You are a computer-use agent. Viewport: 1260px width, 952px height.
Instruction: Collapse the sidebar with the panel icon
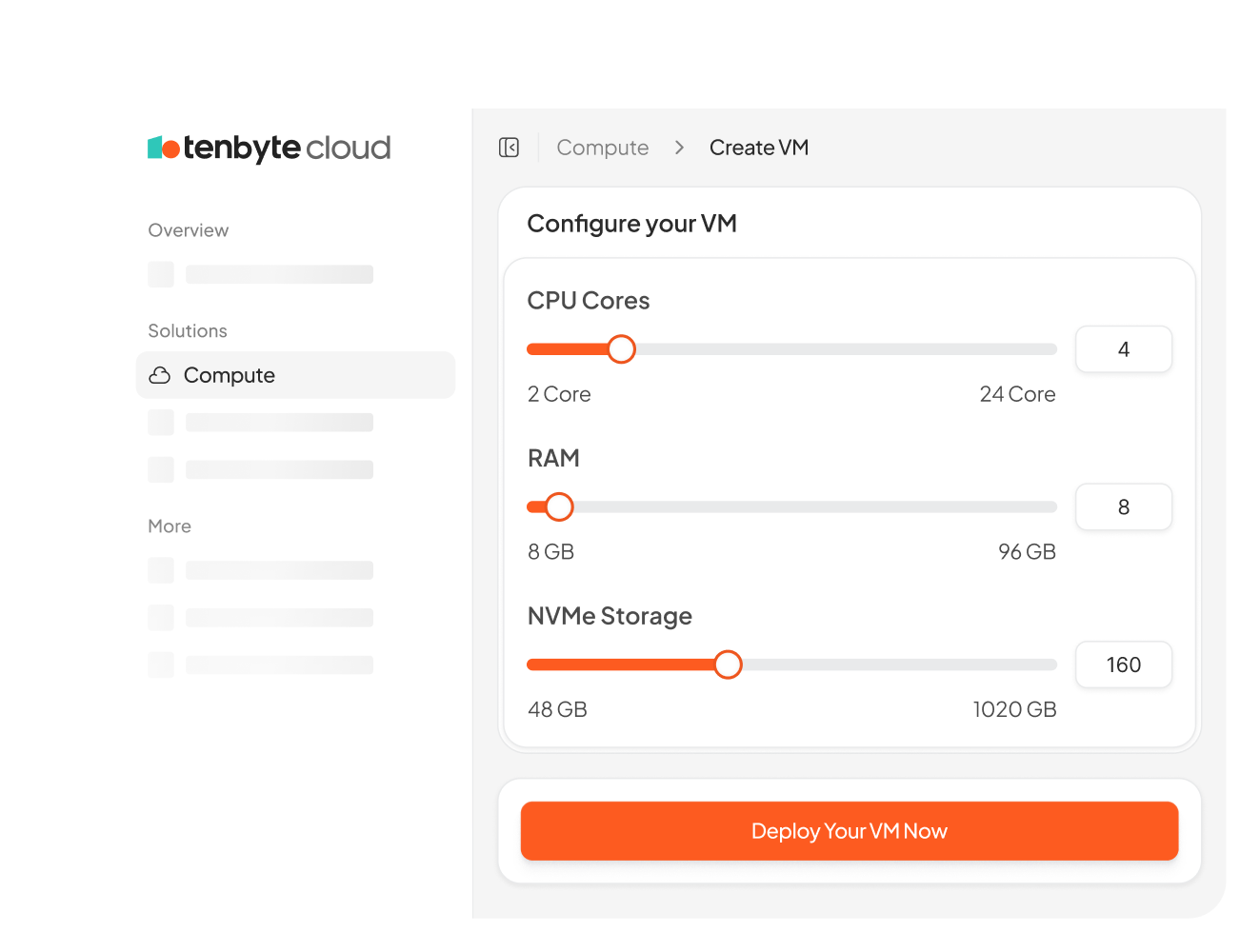[x=509, y=148]
